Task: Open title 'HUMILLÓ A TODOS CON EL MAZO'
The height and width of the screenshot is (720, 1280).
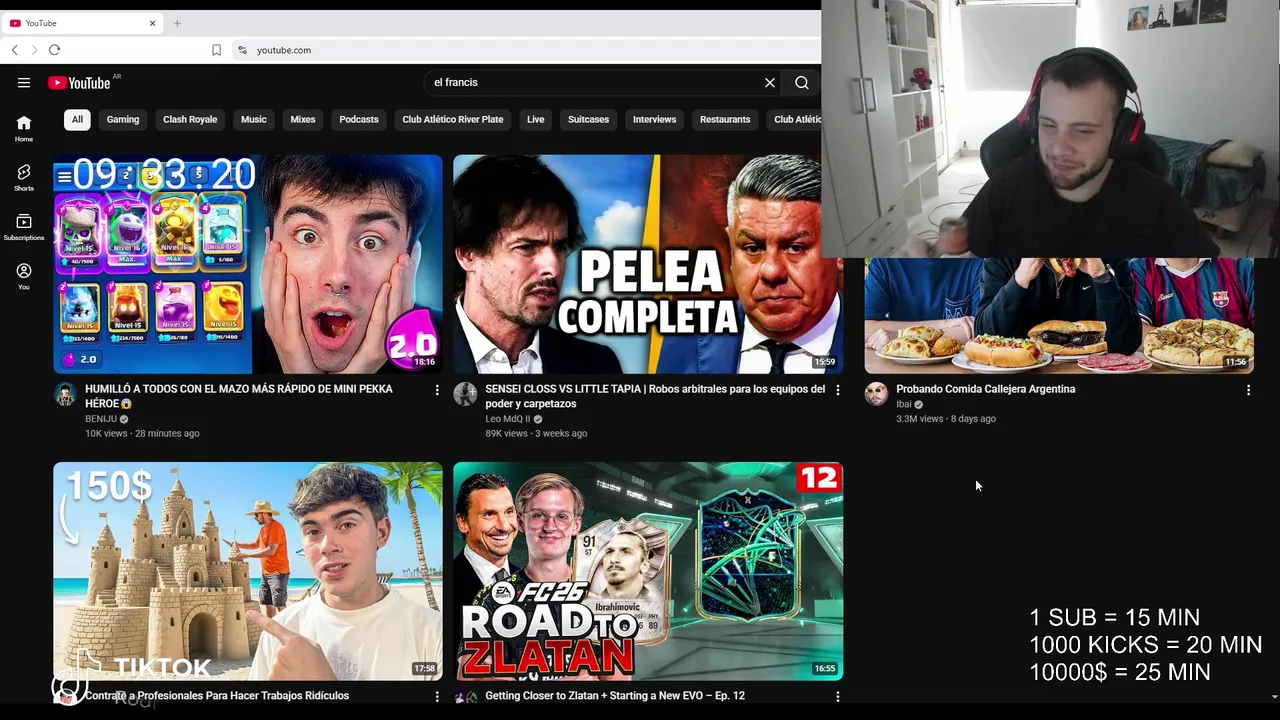Action: tap(239, 396)
